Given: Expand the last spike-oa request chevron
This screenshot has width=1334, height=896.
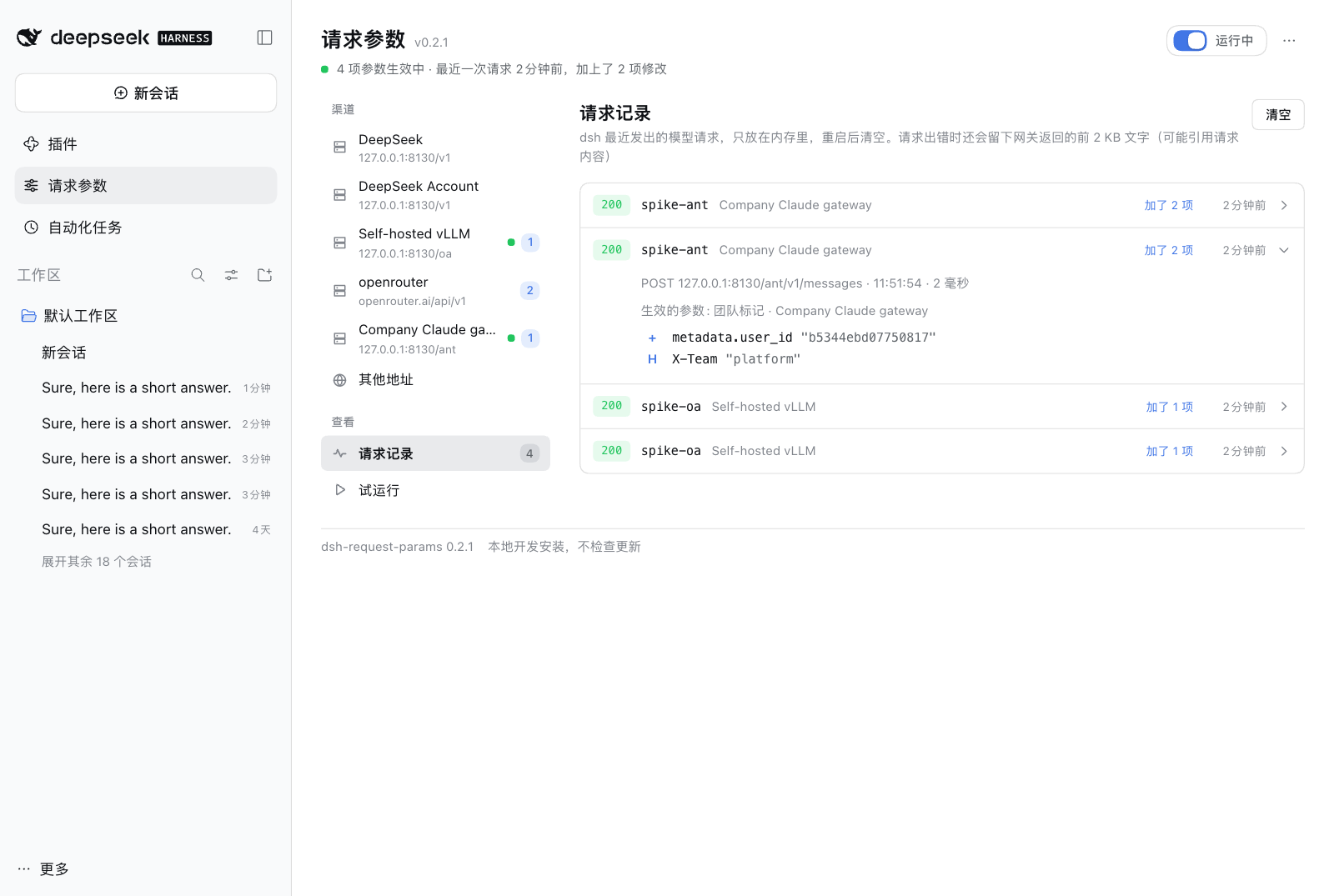Looking at the screenshot, I should click(x=1284, y=451).
